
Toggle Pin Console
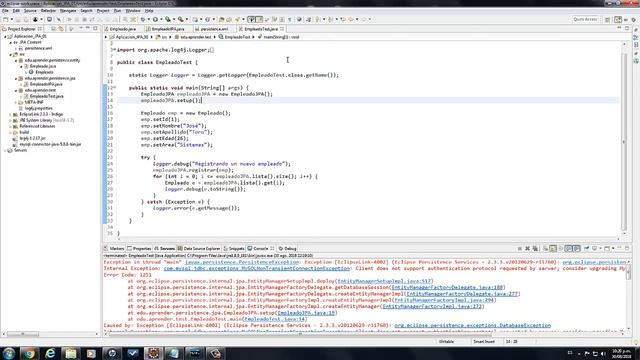coord(587,248)
